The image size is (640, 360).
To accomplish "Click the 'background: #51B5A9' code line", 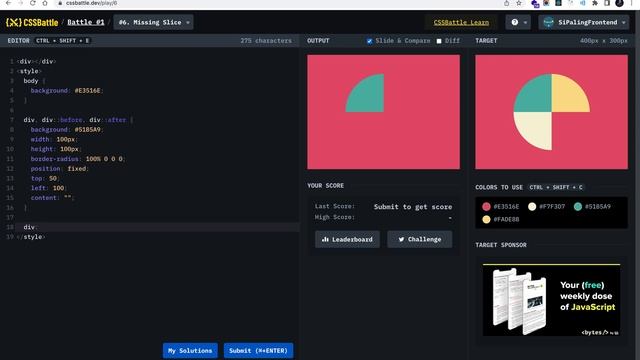I will (x=67, y=130).
